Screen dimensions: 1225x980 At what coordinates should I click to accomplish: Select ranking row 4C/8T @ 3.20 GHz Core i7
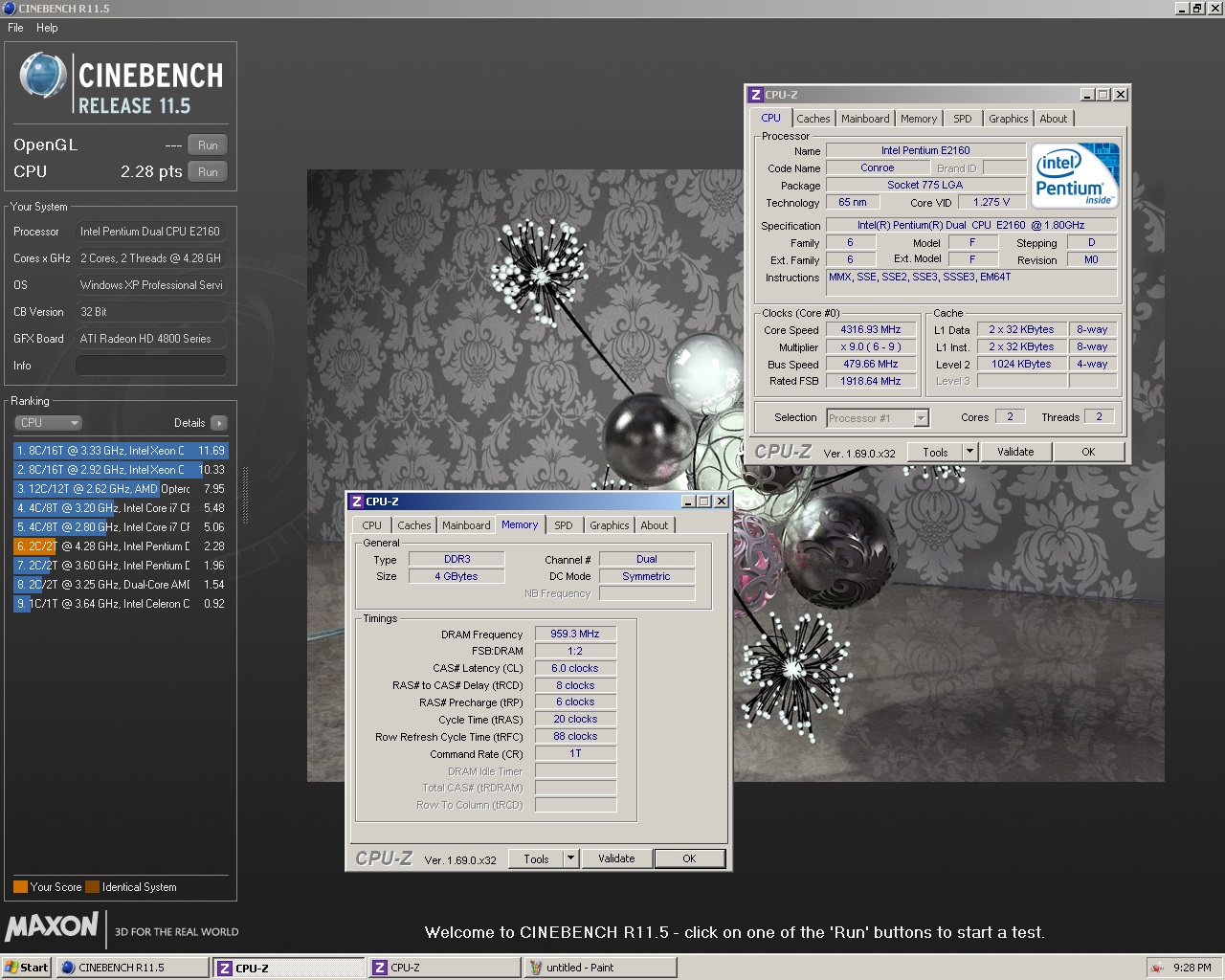point(121,508)
